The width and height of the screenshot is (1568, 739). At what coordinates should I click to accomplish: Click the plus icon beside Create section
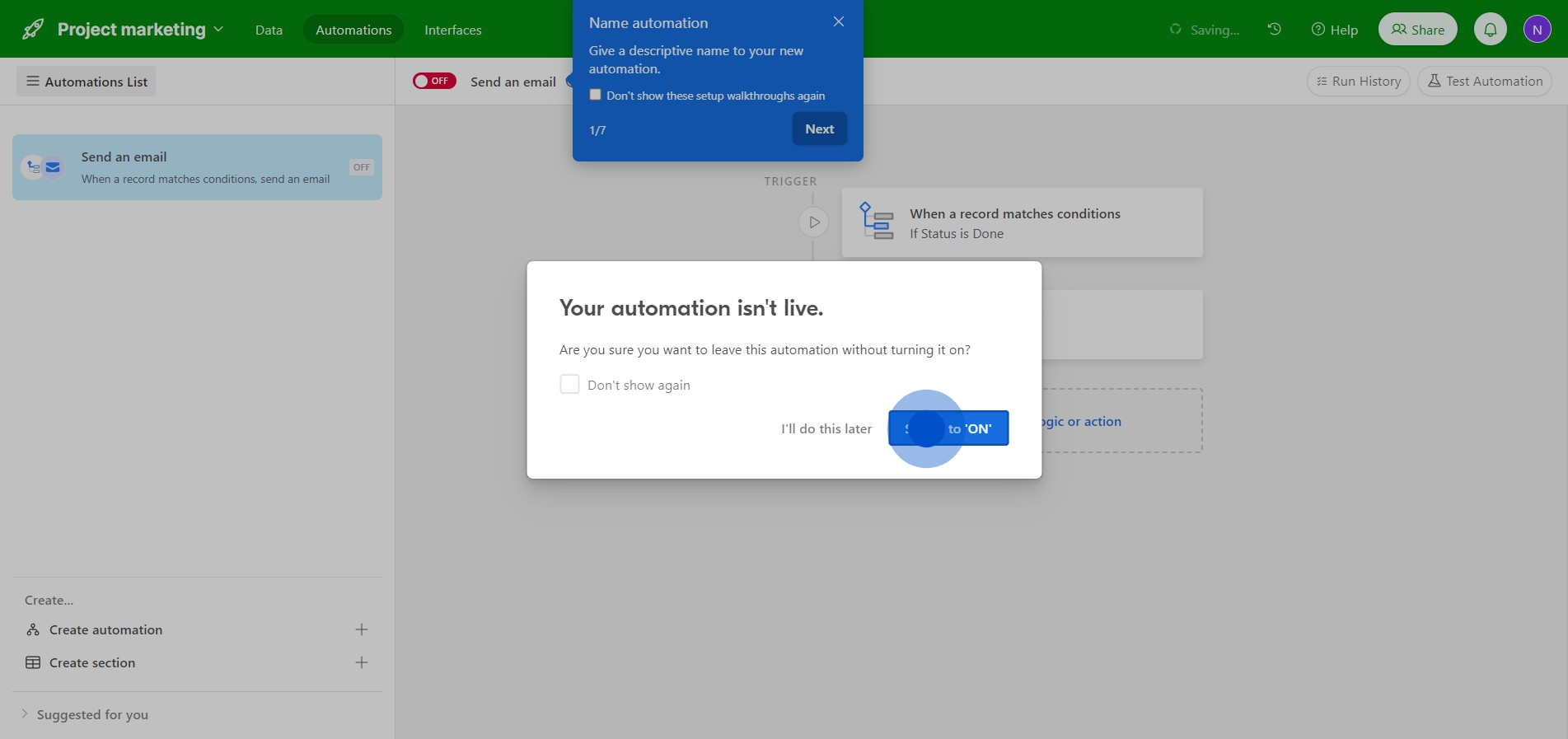coord(361,663)
